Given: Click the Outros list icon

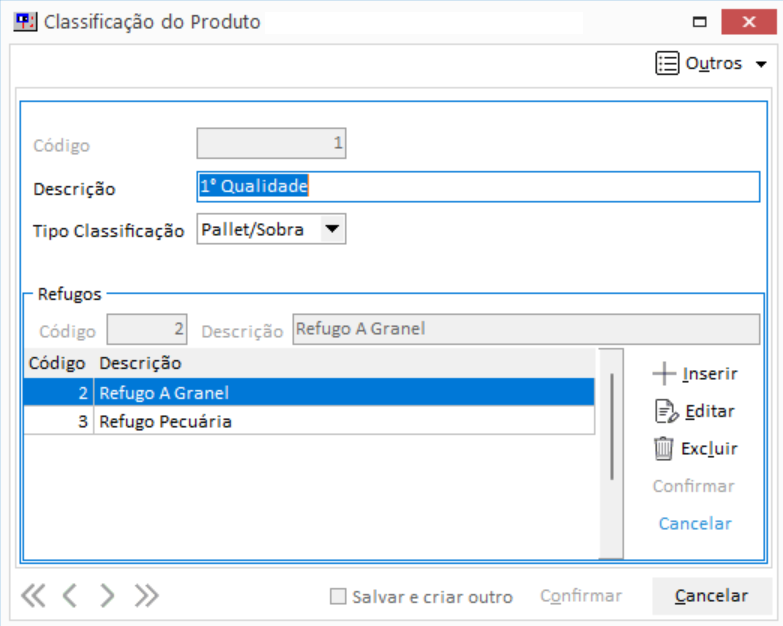Looking at the screenshot, I should tap(667, 63).
